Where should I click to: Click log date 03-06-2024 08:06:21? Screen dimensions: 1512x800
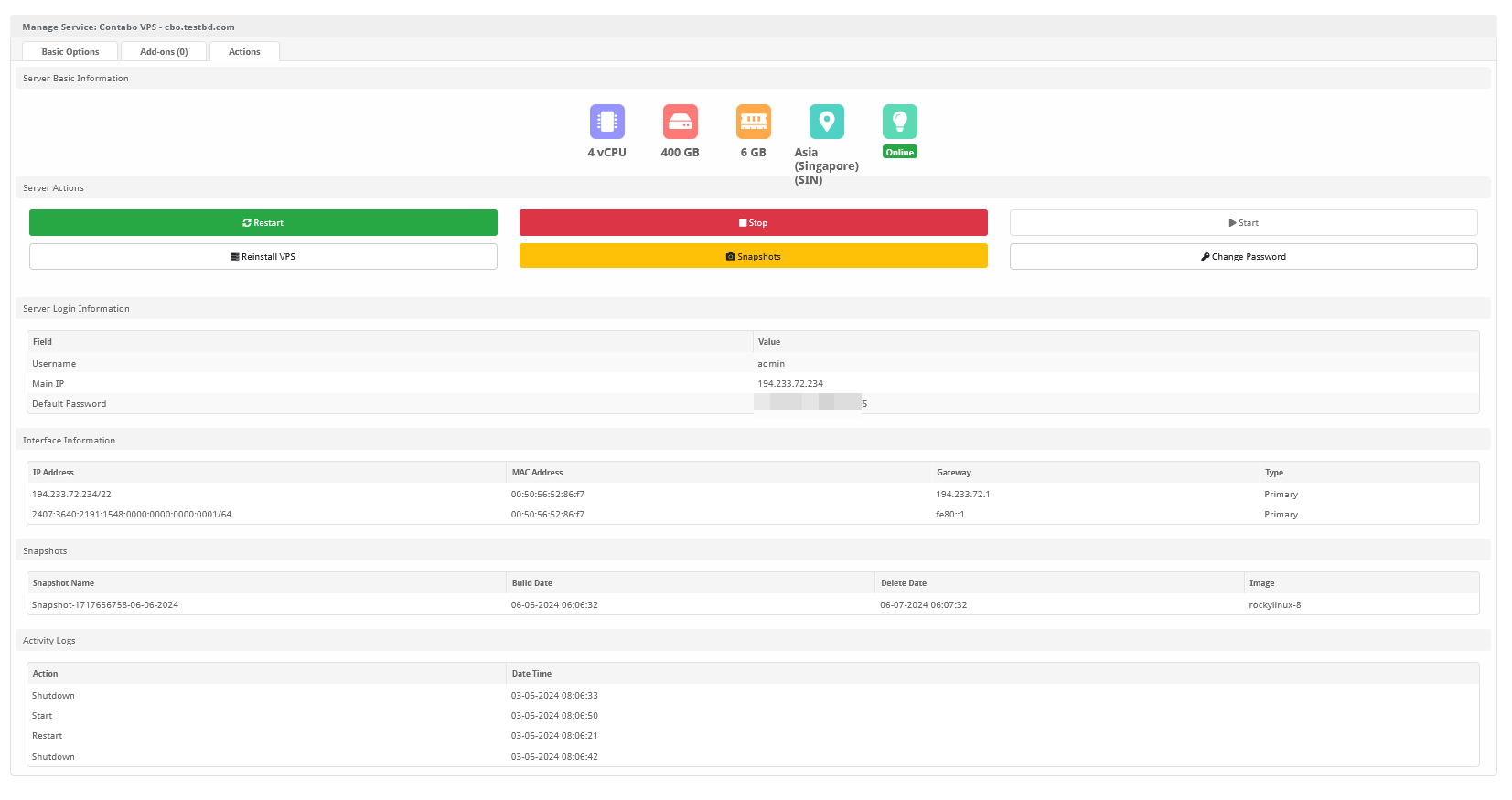click(x=554, y=736)
